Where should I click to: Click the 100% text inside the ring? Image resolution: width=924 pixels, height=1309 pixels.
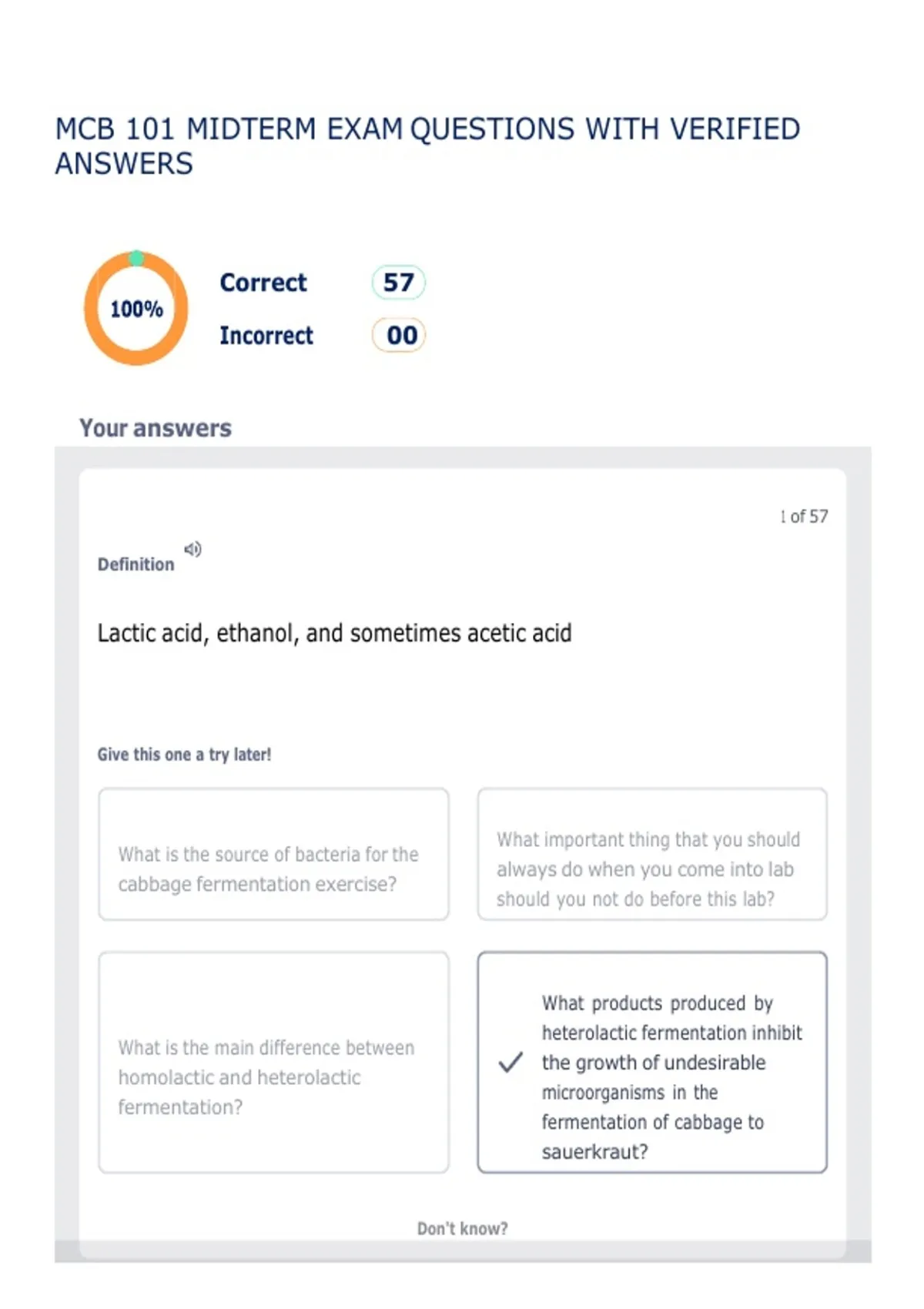pyautogui.click(x=136, y=310)
